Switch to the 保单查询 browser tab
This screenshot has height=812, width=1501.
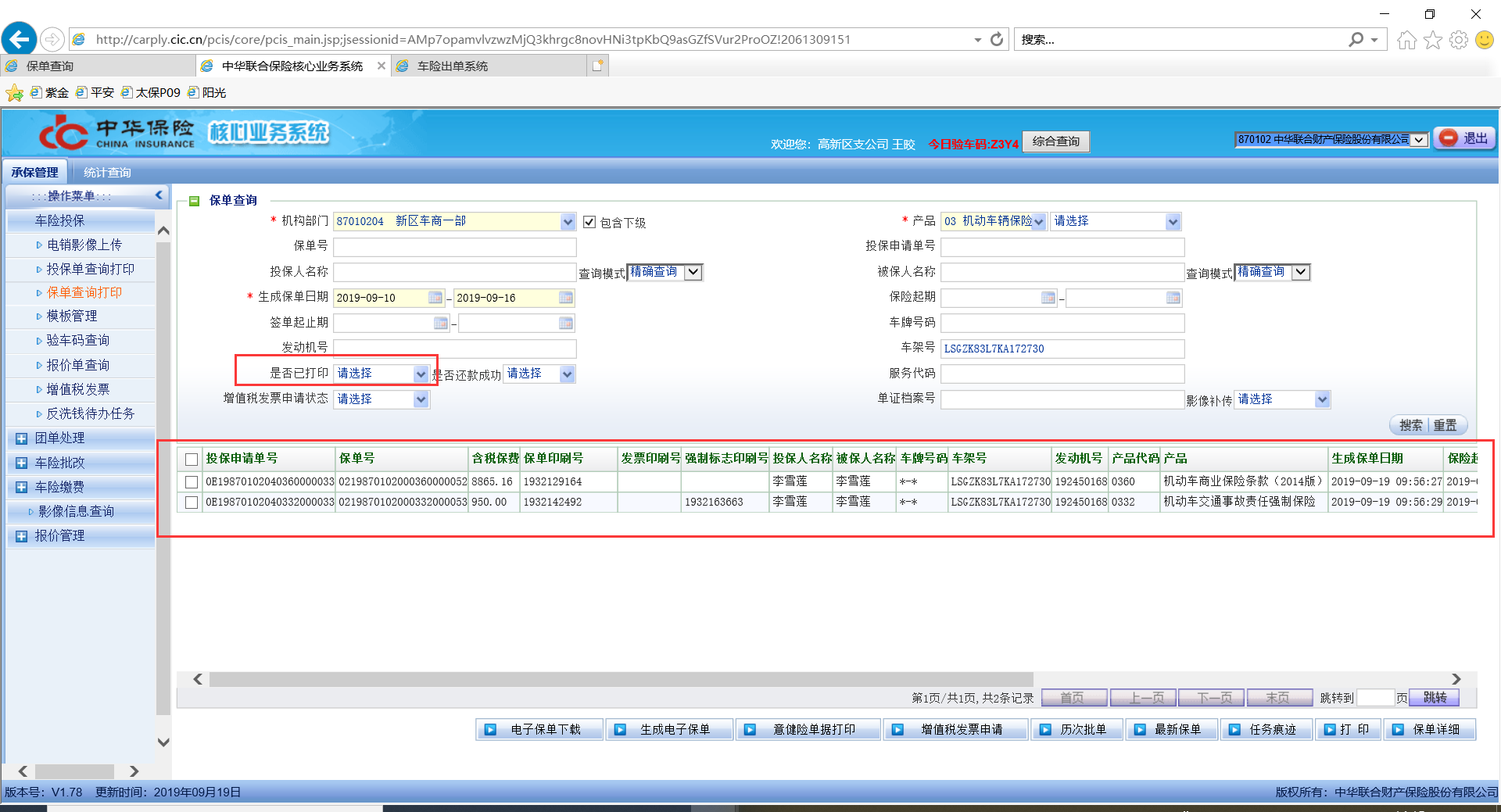point(98,66)
